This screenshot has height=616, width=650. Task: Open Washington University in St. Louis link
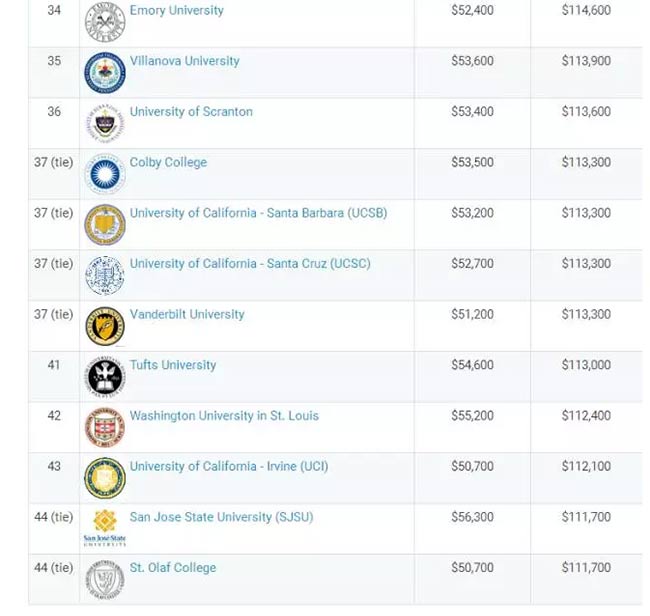pos(224,416)
